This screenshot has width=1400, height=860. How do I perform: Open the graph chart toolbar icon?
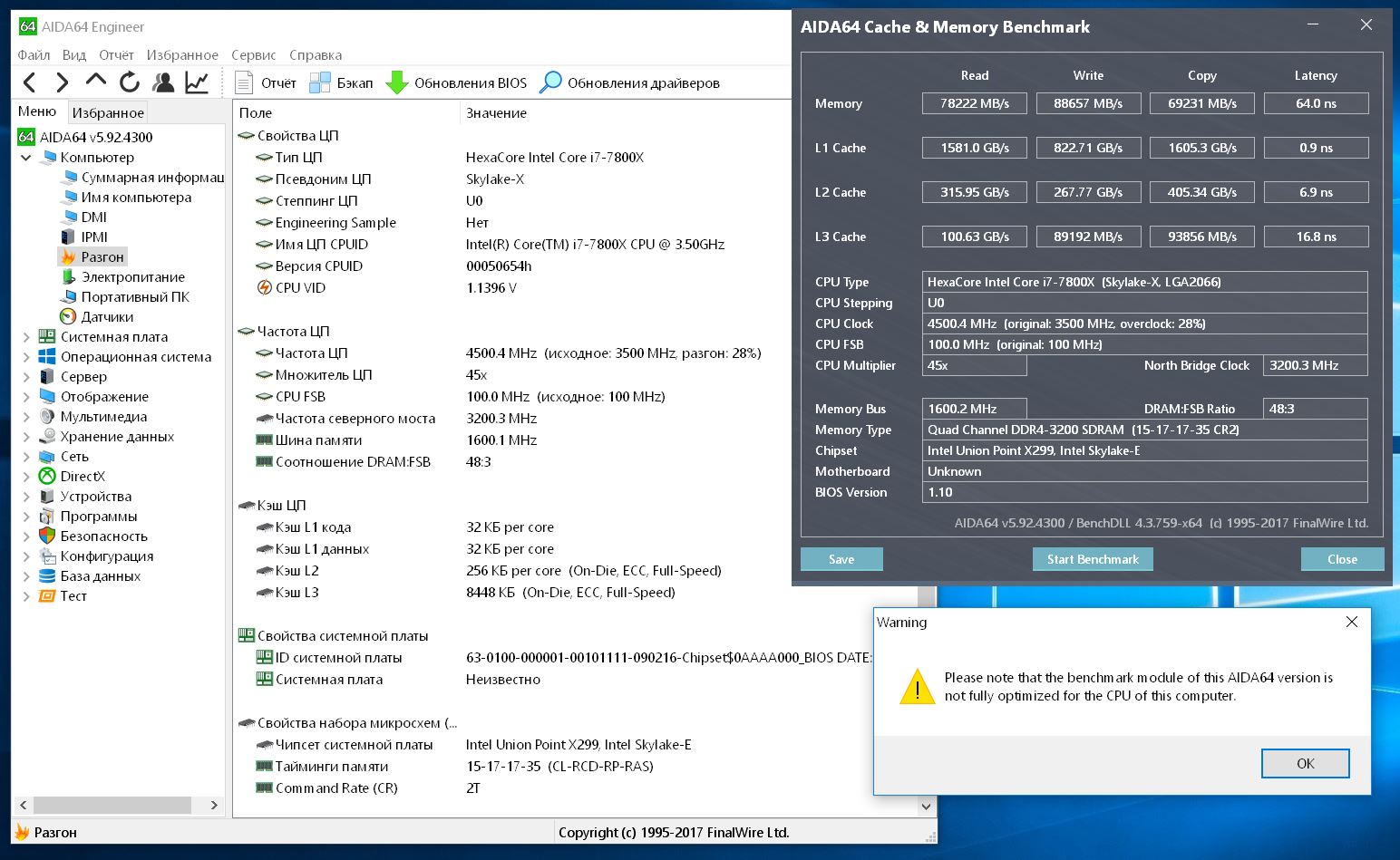tap(197, 82)
